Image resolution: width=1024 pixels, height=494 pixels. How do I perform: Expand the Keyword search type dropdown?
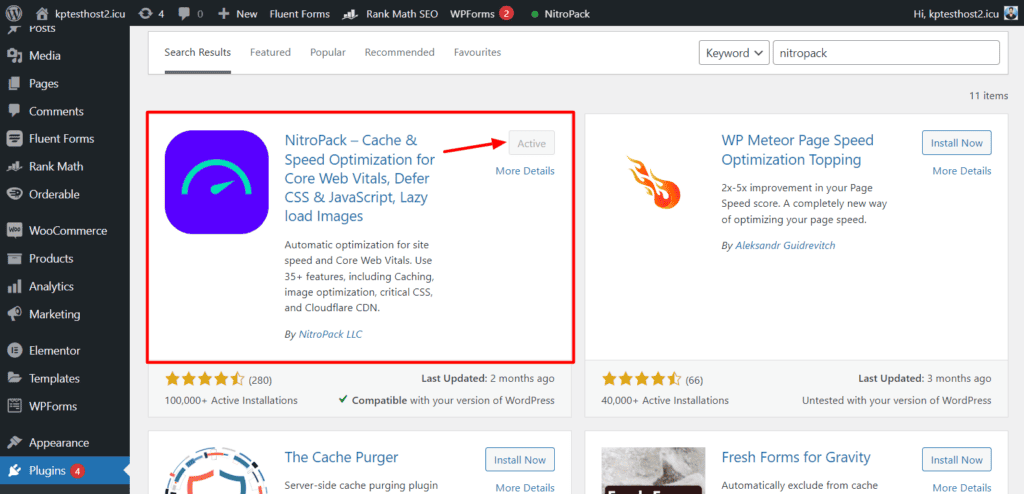[733, 53]
